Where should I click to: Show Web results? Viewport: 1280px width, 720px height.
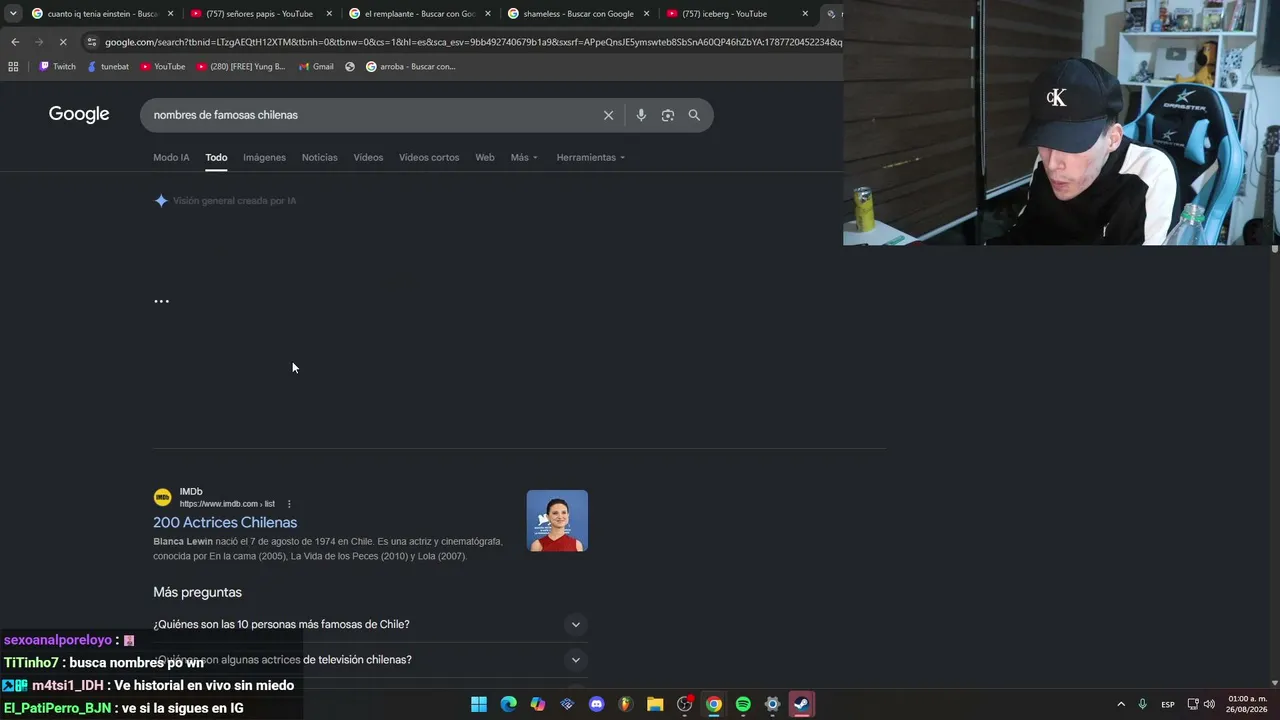(x=485, y=157)
